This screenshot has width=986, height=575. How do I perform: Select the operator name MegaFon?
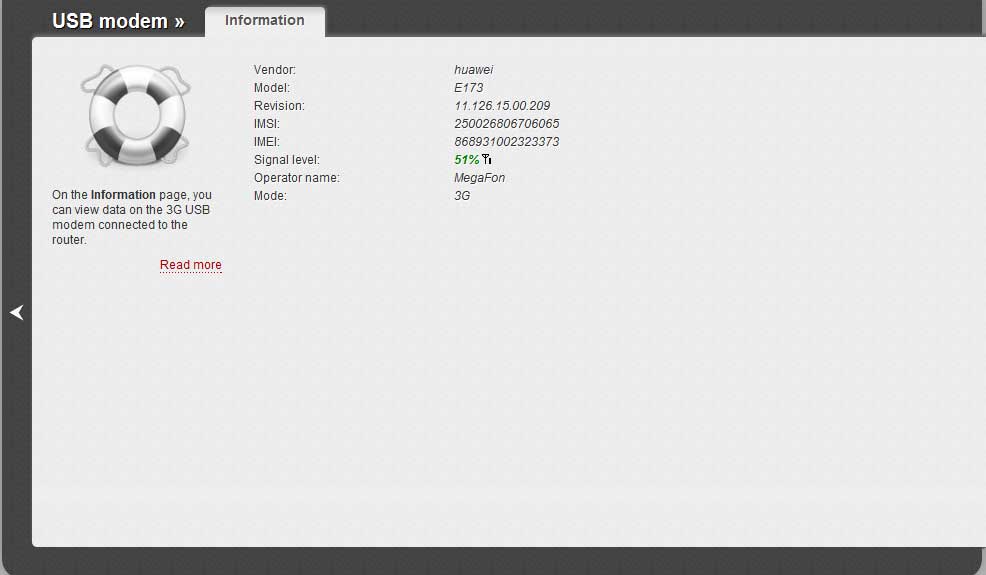(479, 178)
